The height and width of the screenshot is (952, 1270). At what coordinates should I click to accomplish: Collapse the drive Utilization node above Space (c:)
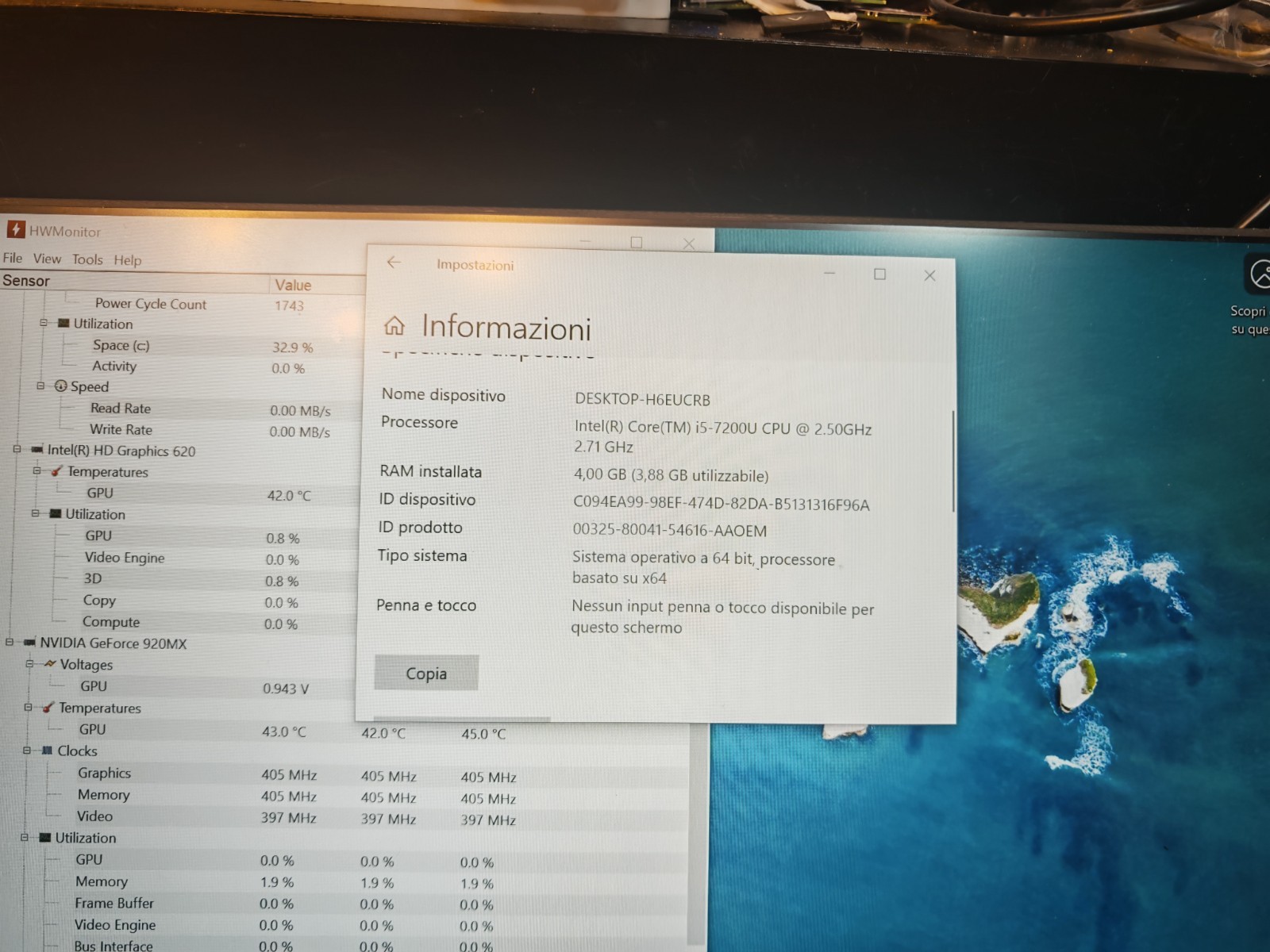[44, 323]
